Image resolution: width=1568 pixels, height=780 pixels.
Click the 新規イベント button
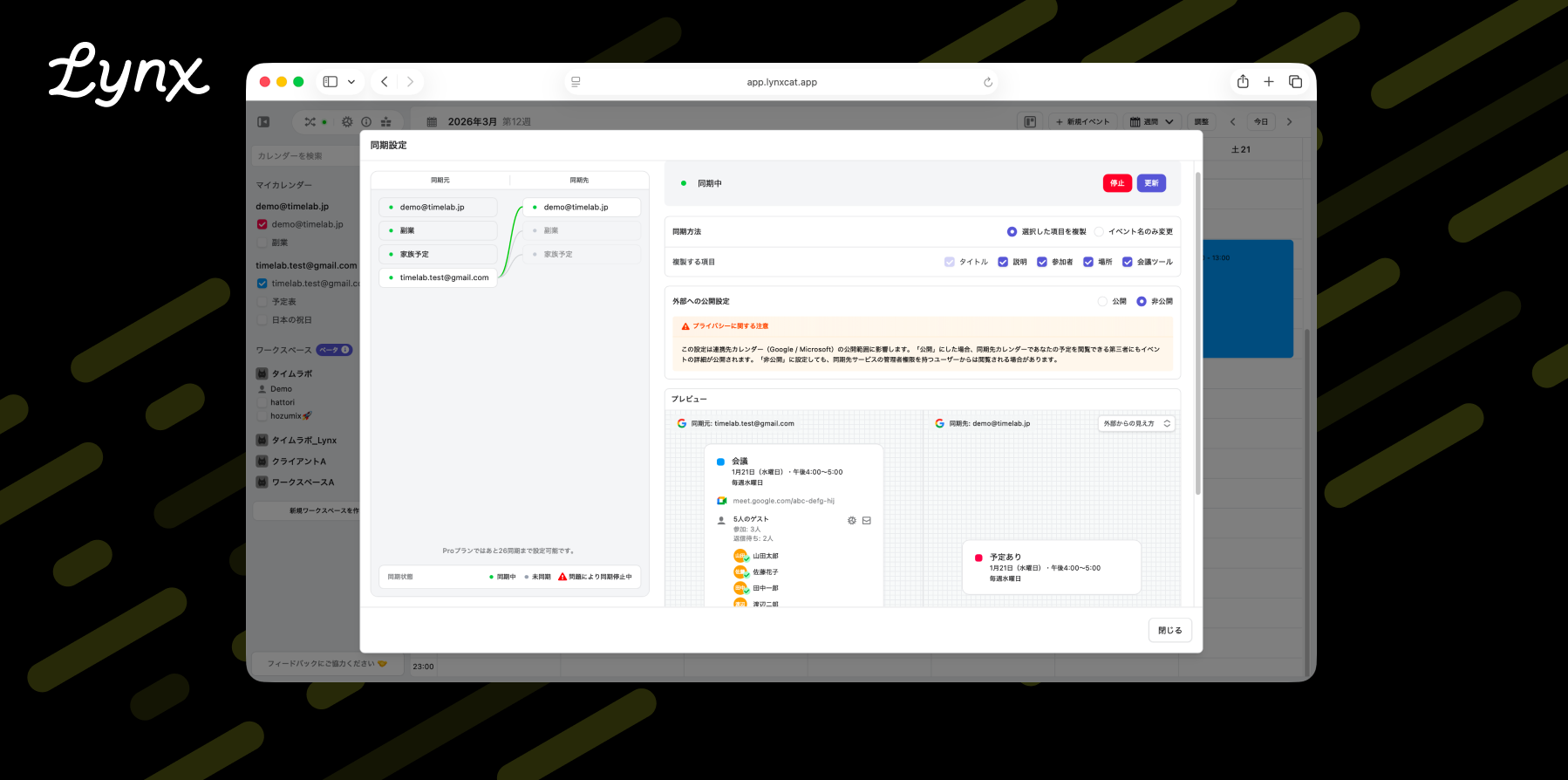[x=1083, y=122]
